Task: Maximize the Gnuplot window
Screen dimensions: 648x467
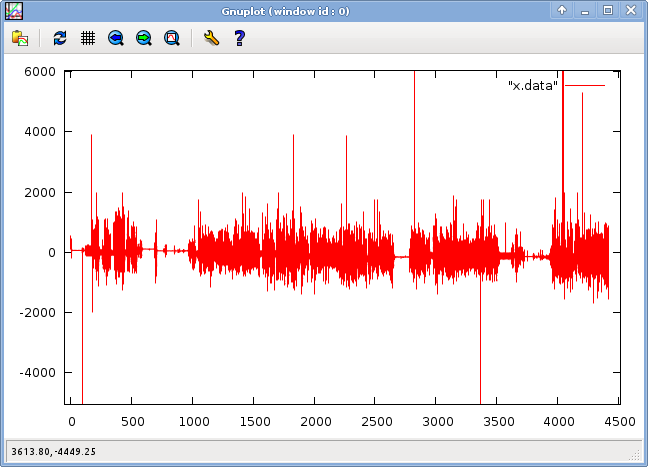Action: [x=608, y=10]
